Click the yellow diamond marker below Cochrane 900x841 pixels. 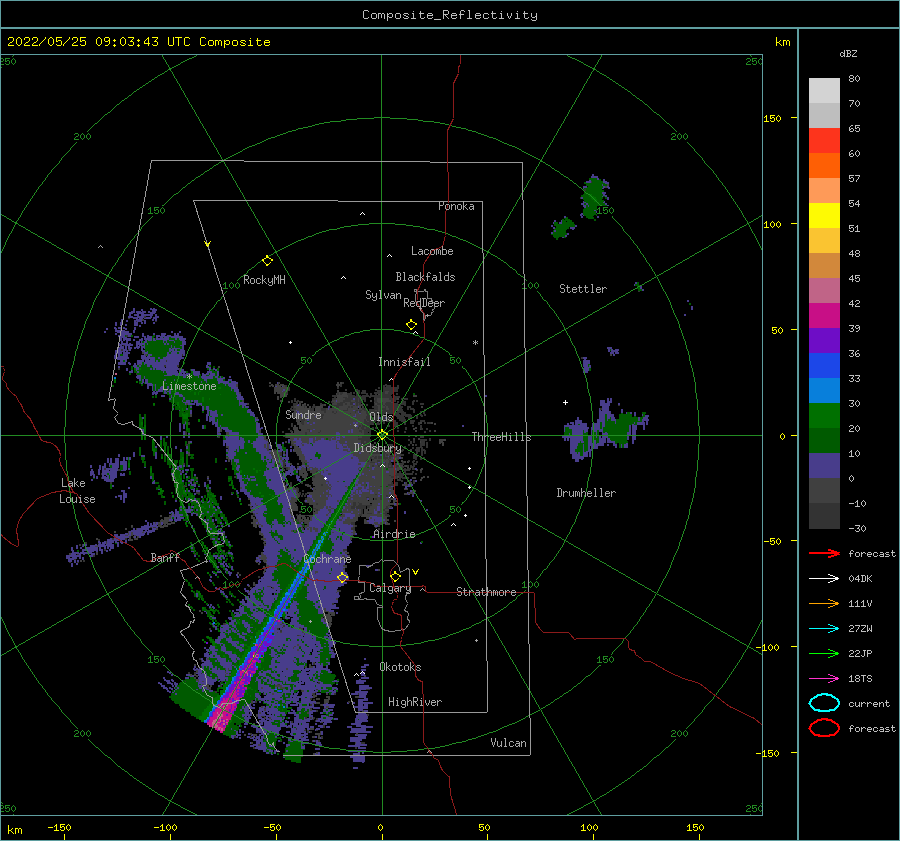pos(342,577)
